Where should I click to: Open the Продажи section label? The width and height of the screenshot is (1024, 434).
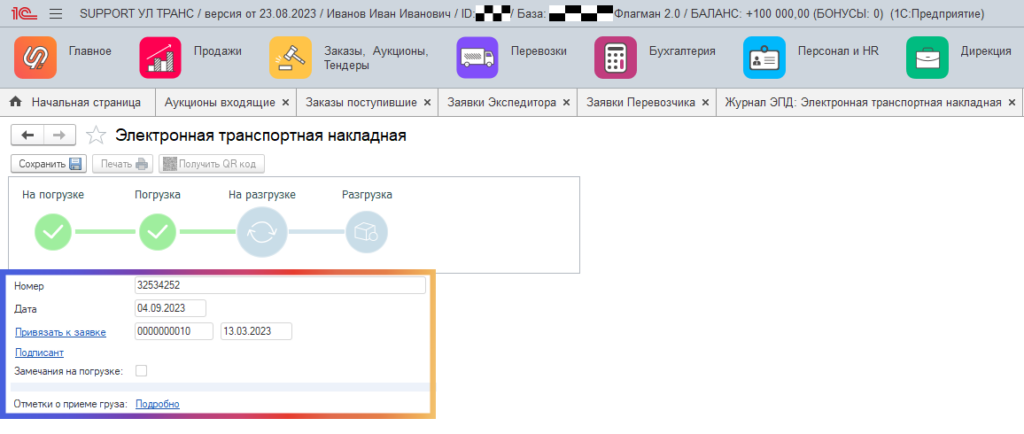click(x=217, y=51)
